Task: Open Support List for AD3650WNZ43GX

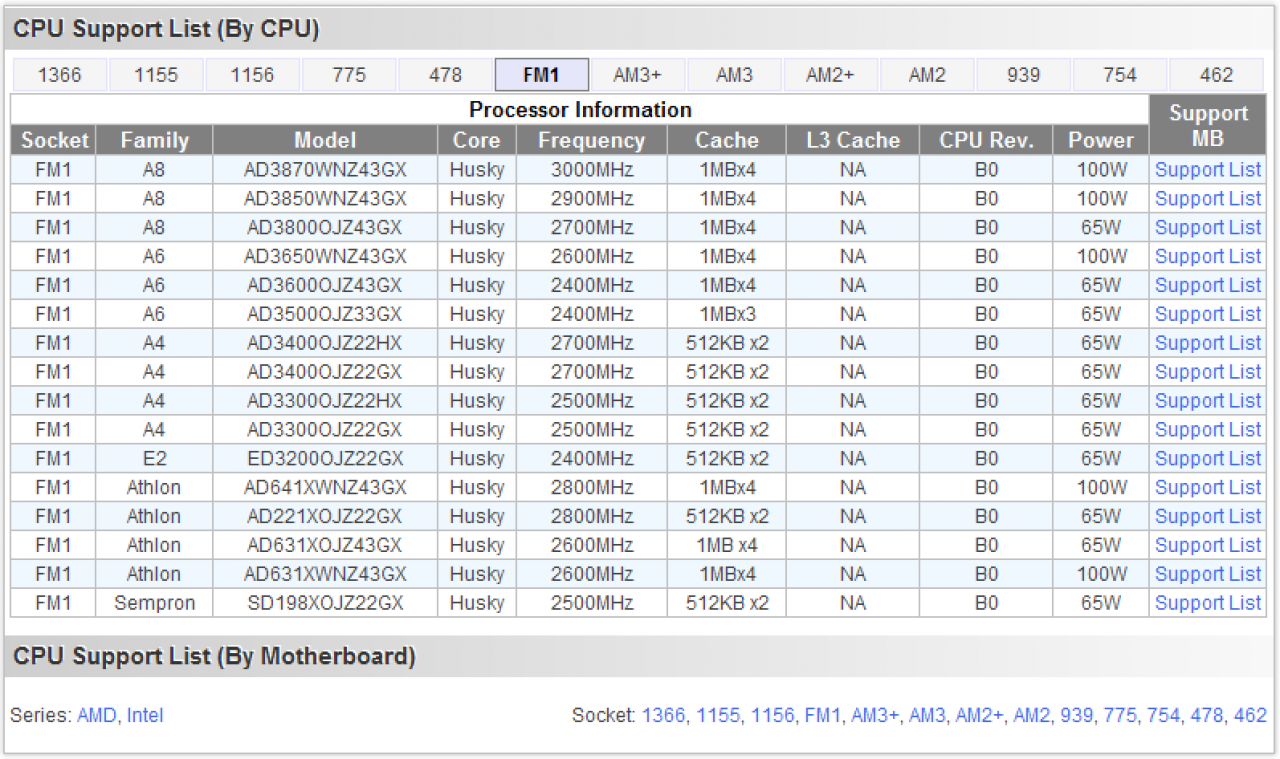Action: click(x=1208, y=257)
